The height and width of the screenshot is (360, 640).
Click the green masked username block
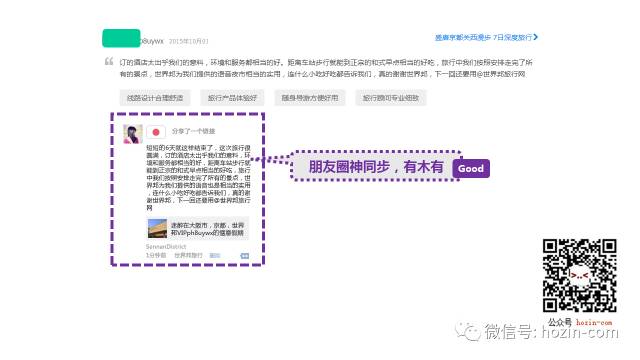click(121, 38)
